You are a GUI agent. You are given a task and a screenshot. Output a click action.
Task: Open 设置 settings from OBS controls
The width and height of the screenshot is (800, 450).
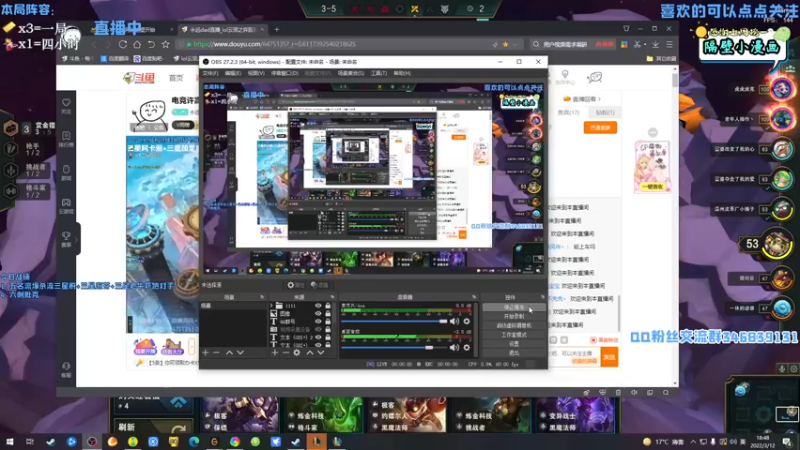tap(514, 344)
